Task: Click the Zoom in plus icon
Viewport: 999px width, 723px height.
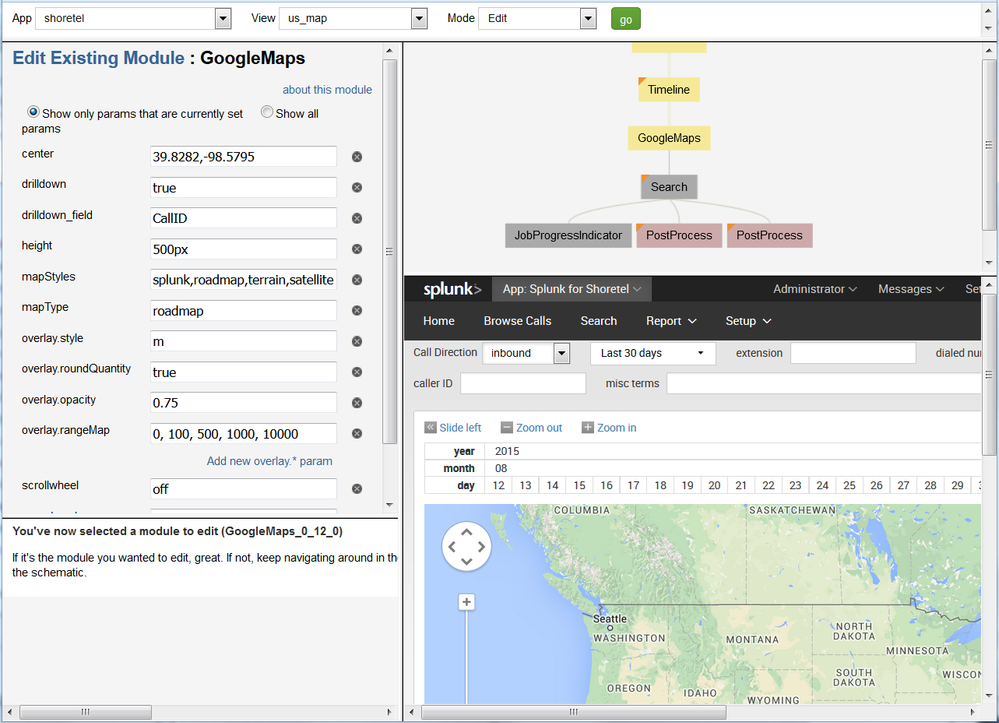Action: pyautogui.click(x=587, y=427)
